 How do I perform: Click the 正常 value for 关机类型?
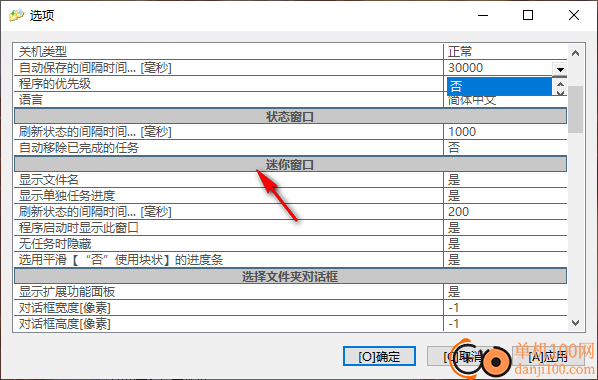point(460,52)
